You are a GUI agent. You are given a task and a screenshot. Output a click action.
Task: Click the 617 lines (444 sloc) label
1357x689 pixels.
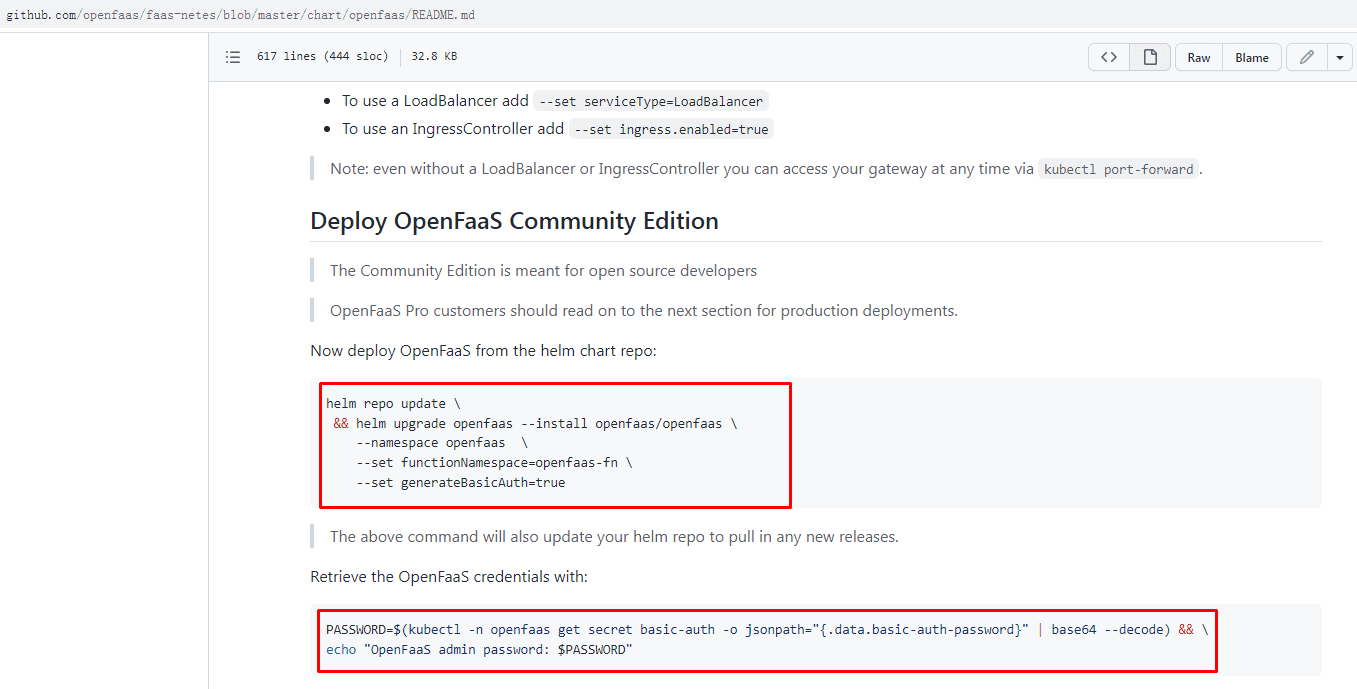point(322,57)
